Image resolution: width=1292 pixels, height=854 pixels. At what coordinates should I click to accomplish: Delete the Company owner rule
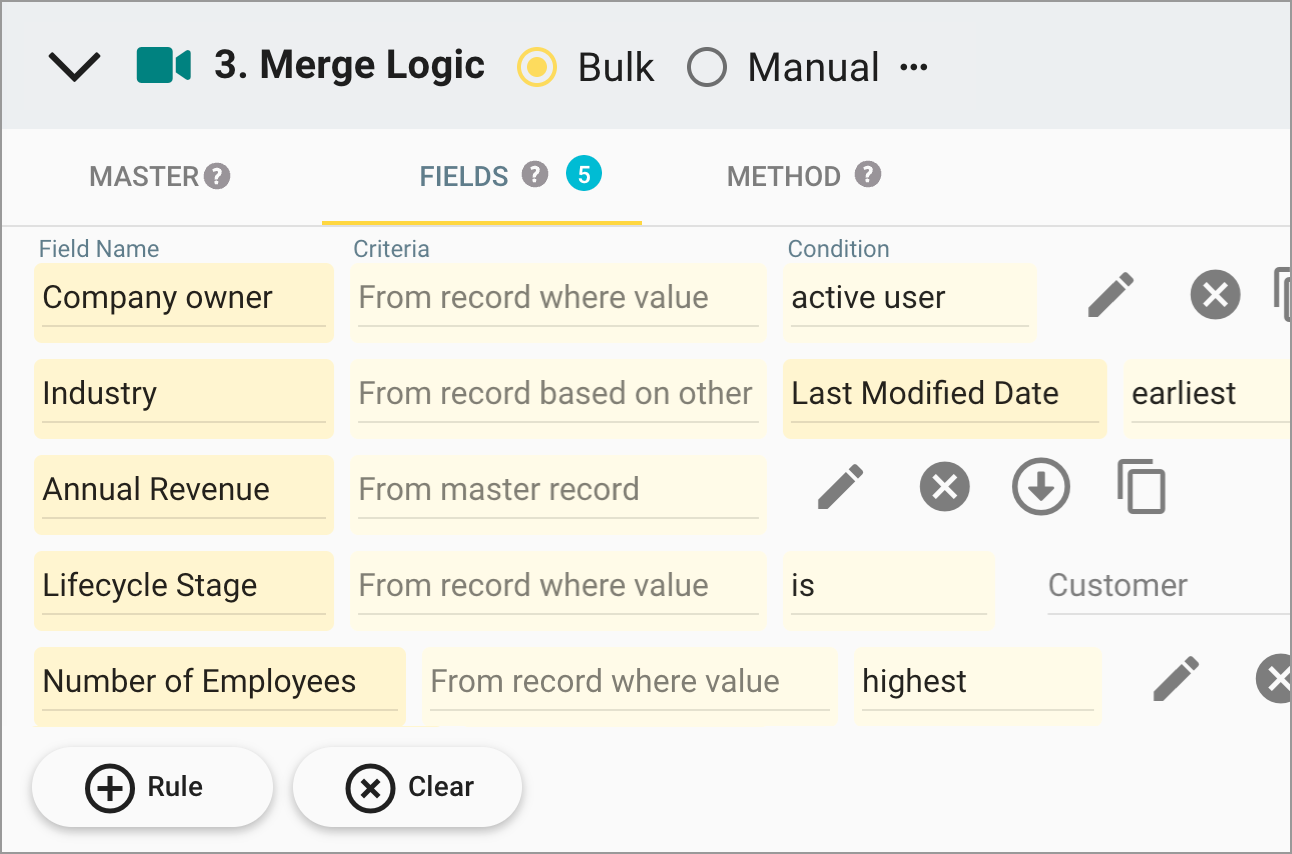point(1215,295)
